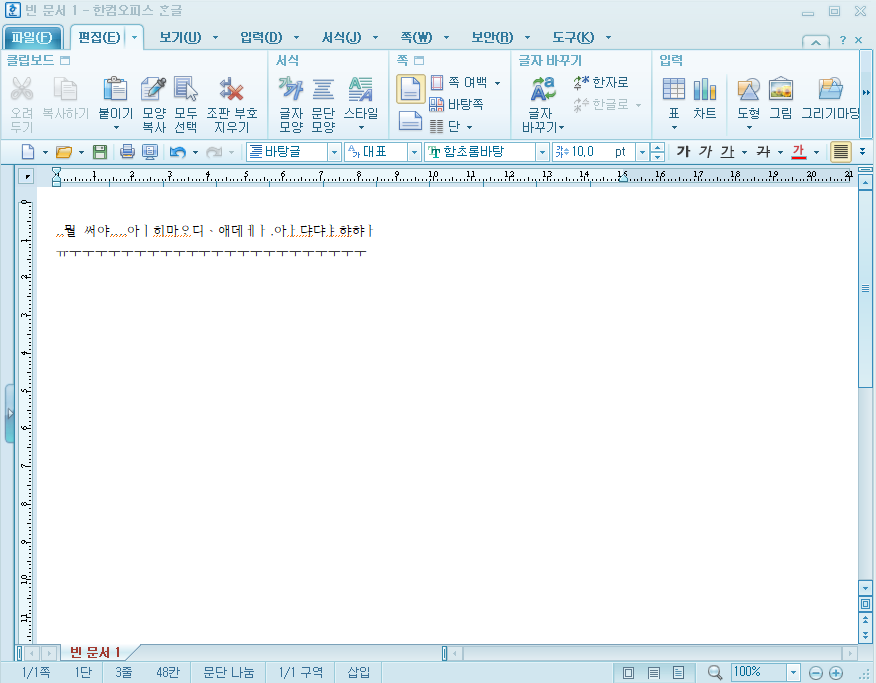
Task: Click the 바탕쪽 master page button
Action: point(456,104)
